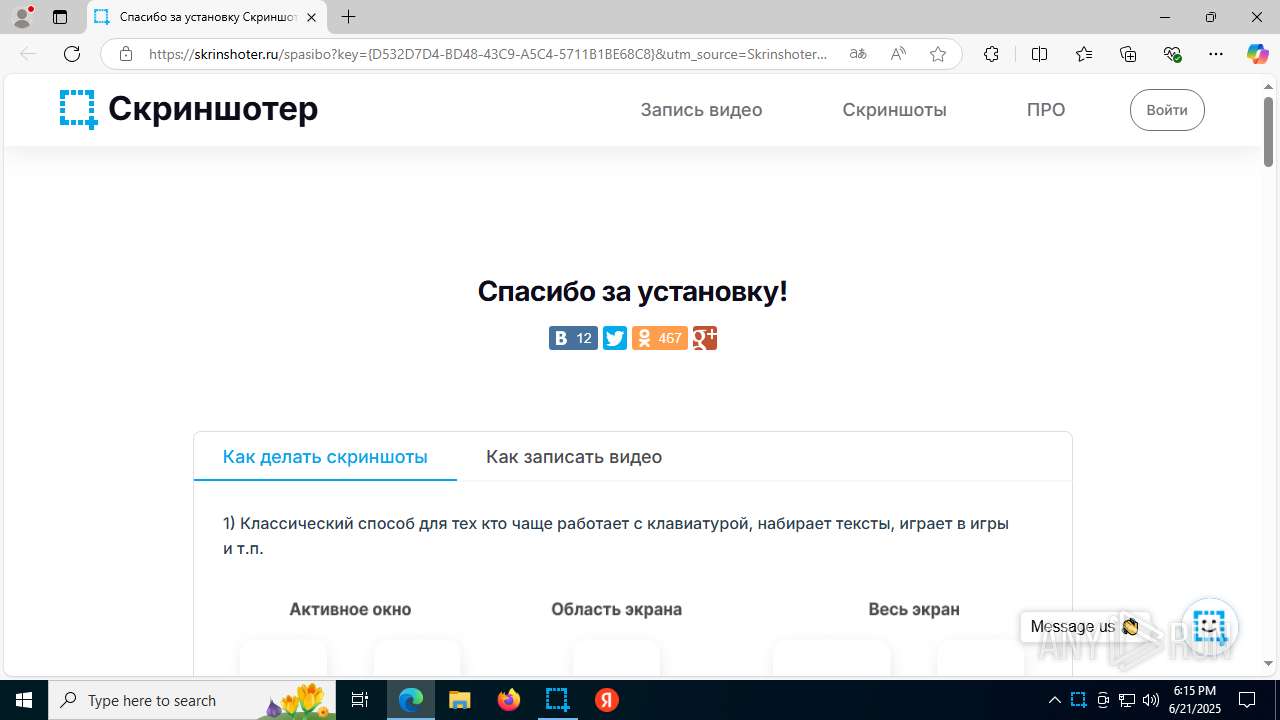Click the scrollbar down arrow

1268,663
